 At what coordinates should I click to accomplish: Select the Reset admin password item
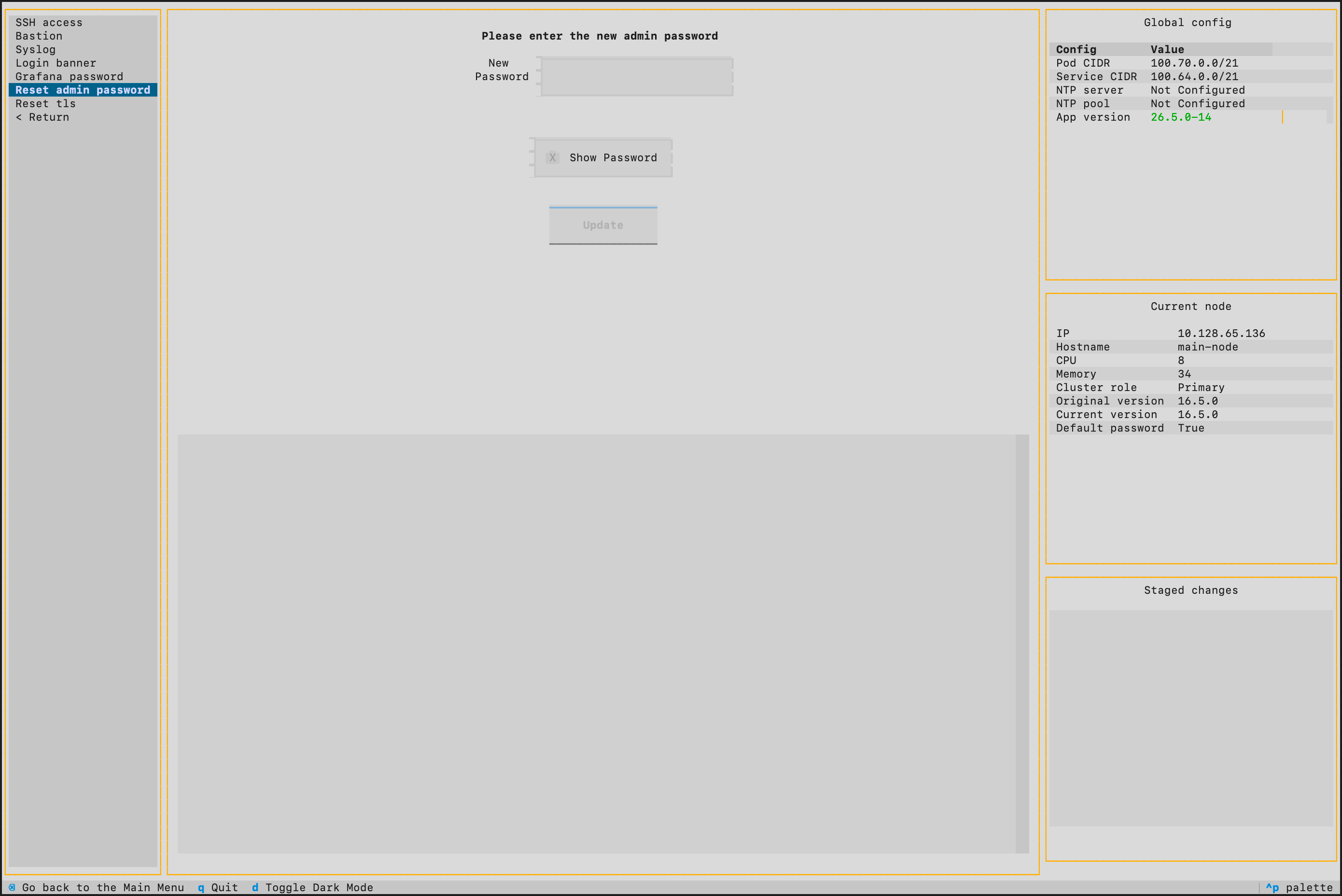pyautogui.click(x=83, y=90)
